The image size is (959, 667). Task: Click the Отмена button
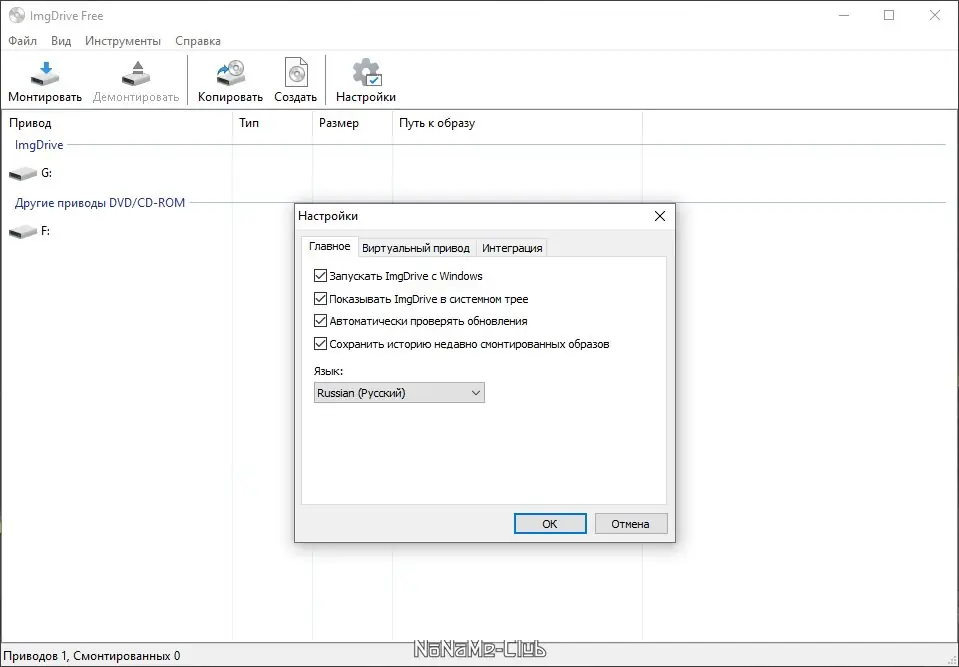tap(631, 523)
